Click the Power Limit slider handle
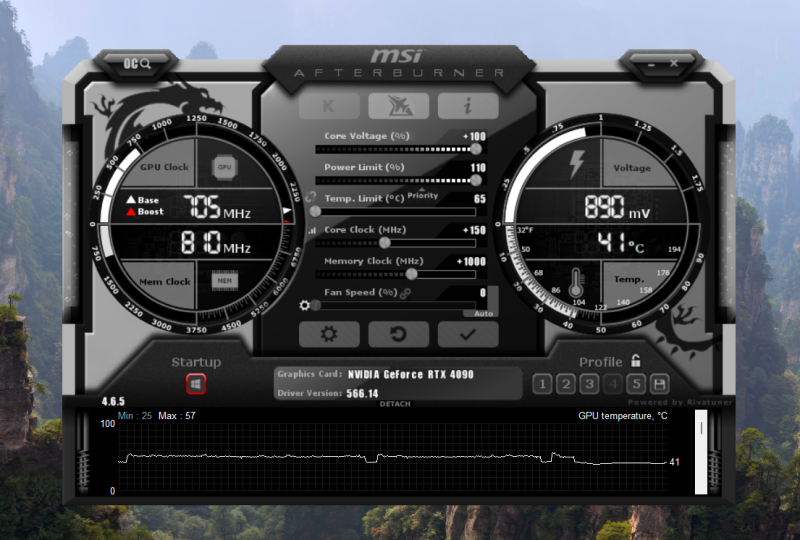Image resolution: width=800 pixels, height=540 pixels. pos(476,180)
